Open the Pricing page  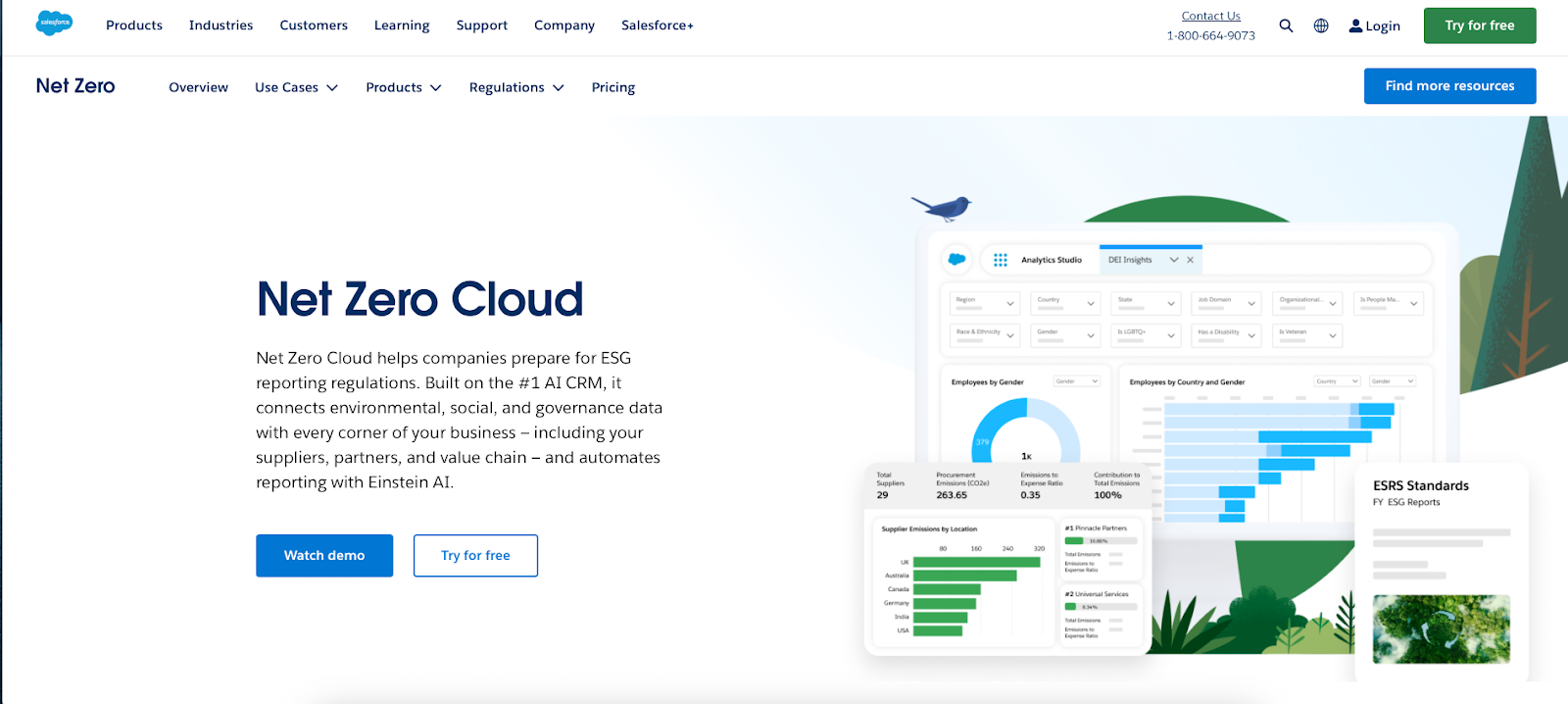[x=613, y=87]
